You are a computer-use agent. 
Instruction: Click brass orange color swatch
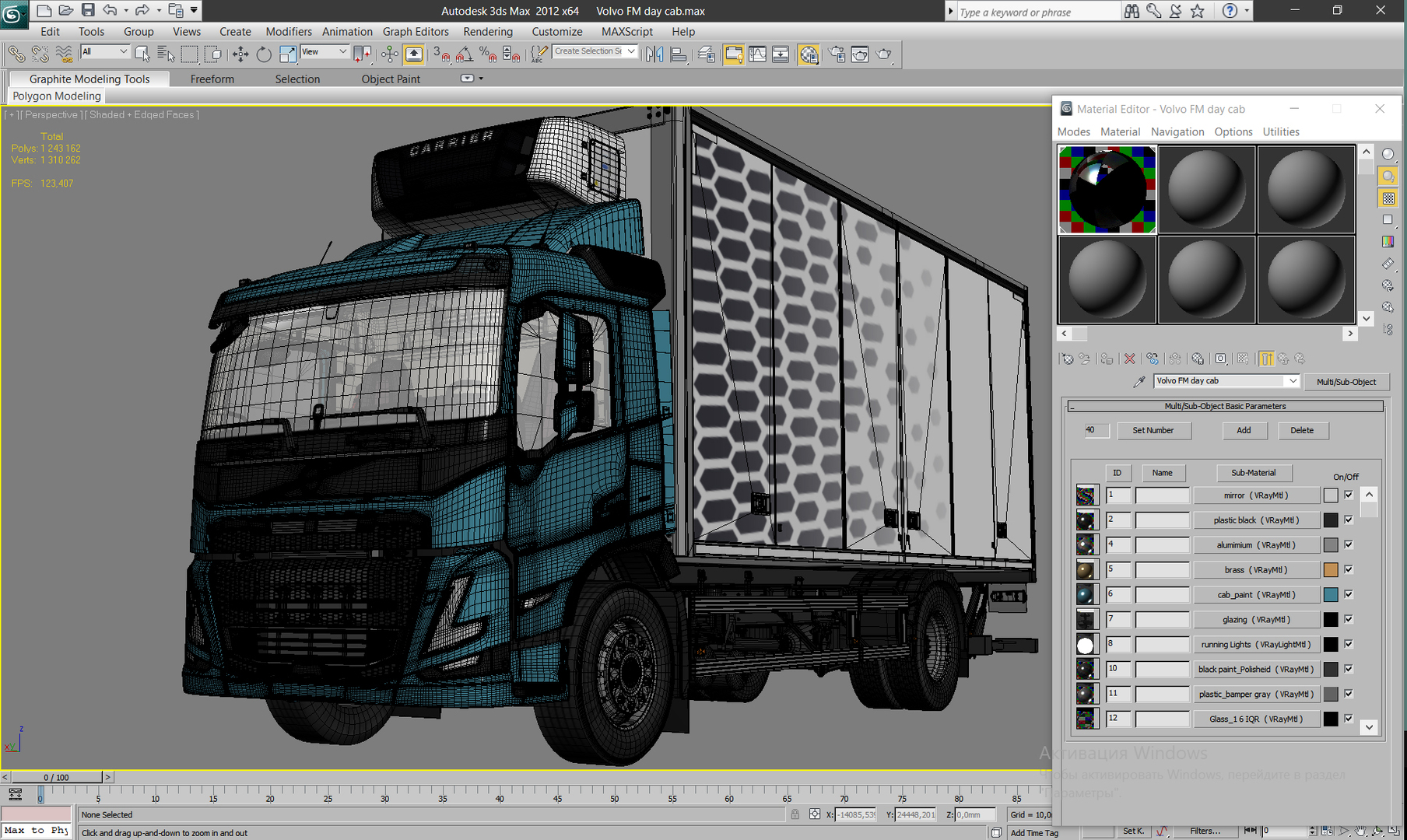point(1331,570)
